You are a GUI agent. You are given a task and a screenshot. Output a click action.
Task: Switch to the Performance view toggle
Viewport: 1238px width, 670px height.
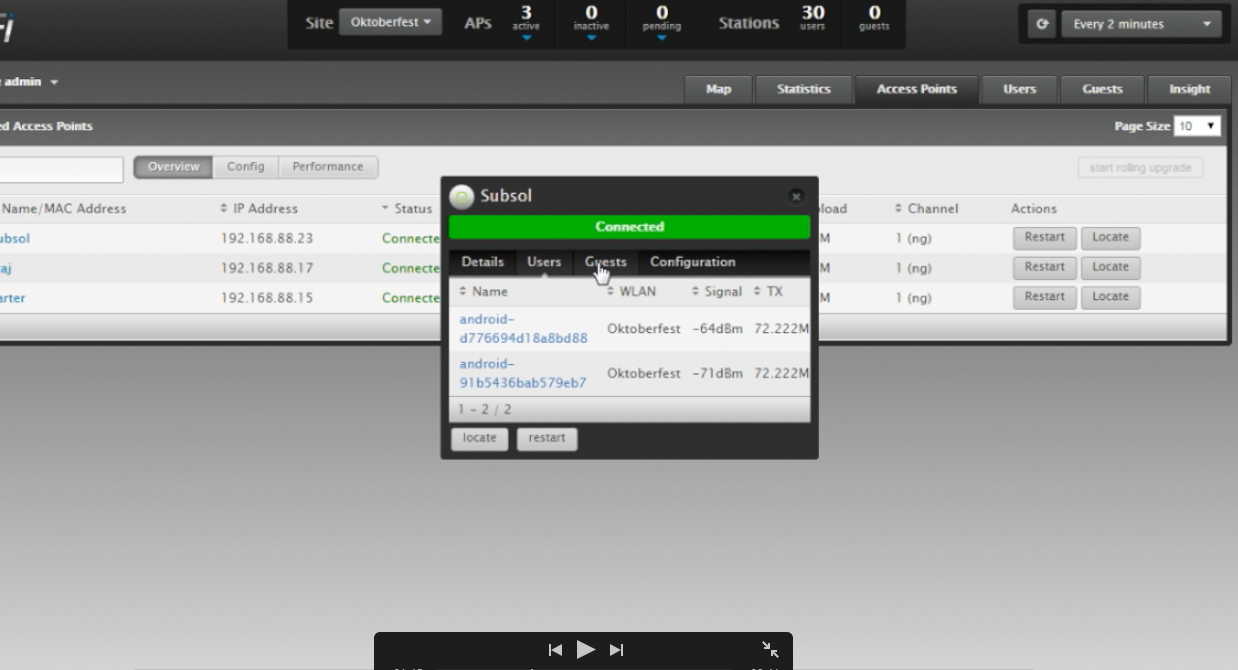click(x=328, y=167)
